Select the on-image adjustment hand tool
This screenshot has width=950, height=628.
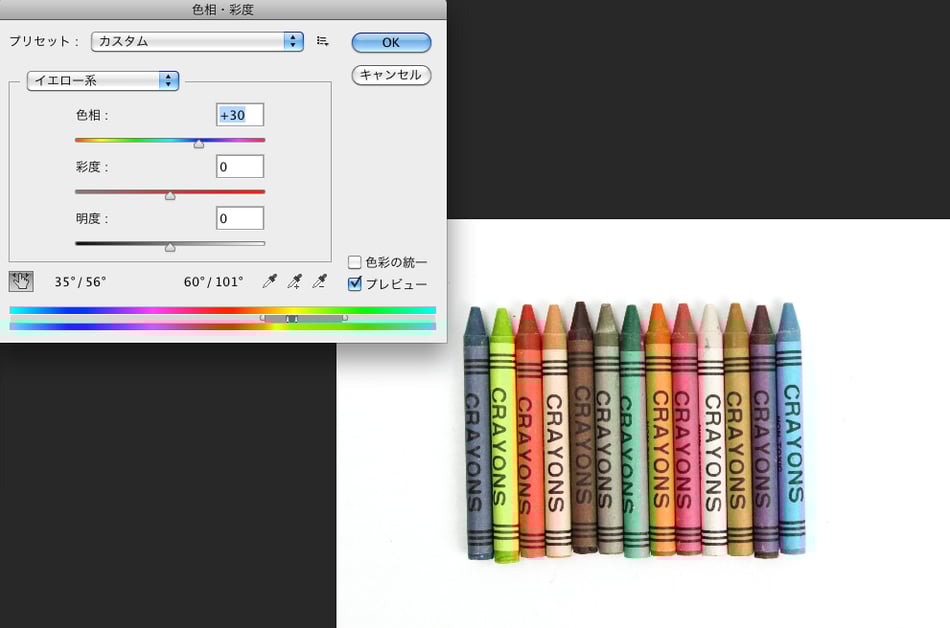tap(21, 282)
